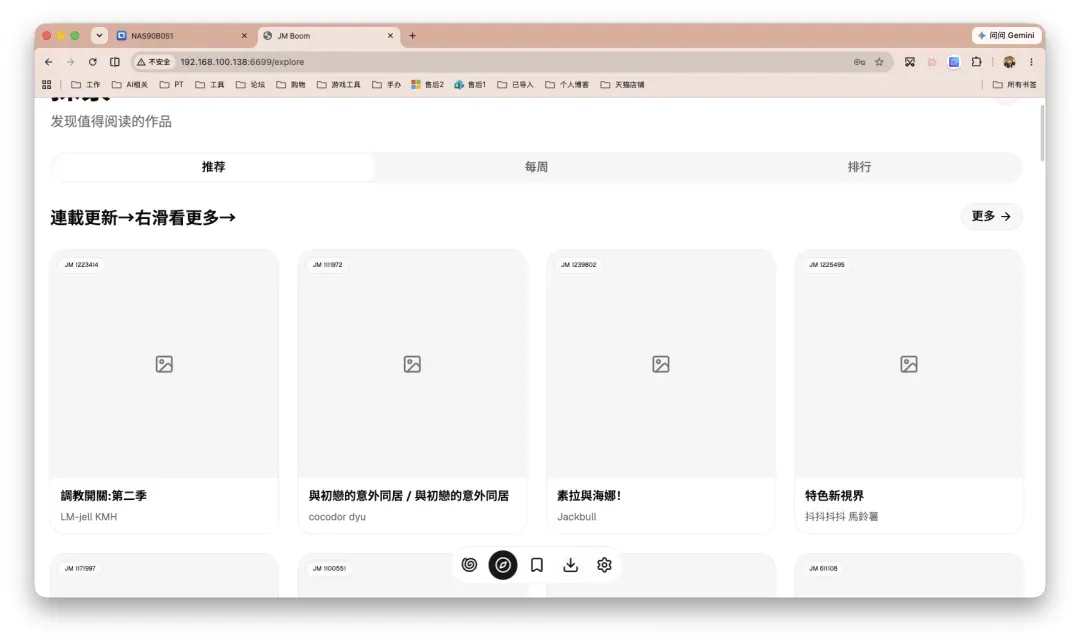
Task: Open the Chrome three-dot menu
Action: coord(1031,62)
